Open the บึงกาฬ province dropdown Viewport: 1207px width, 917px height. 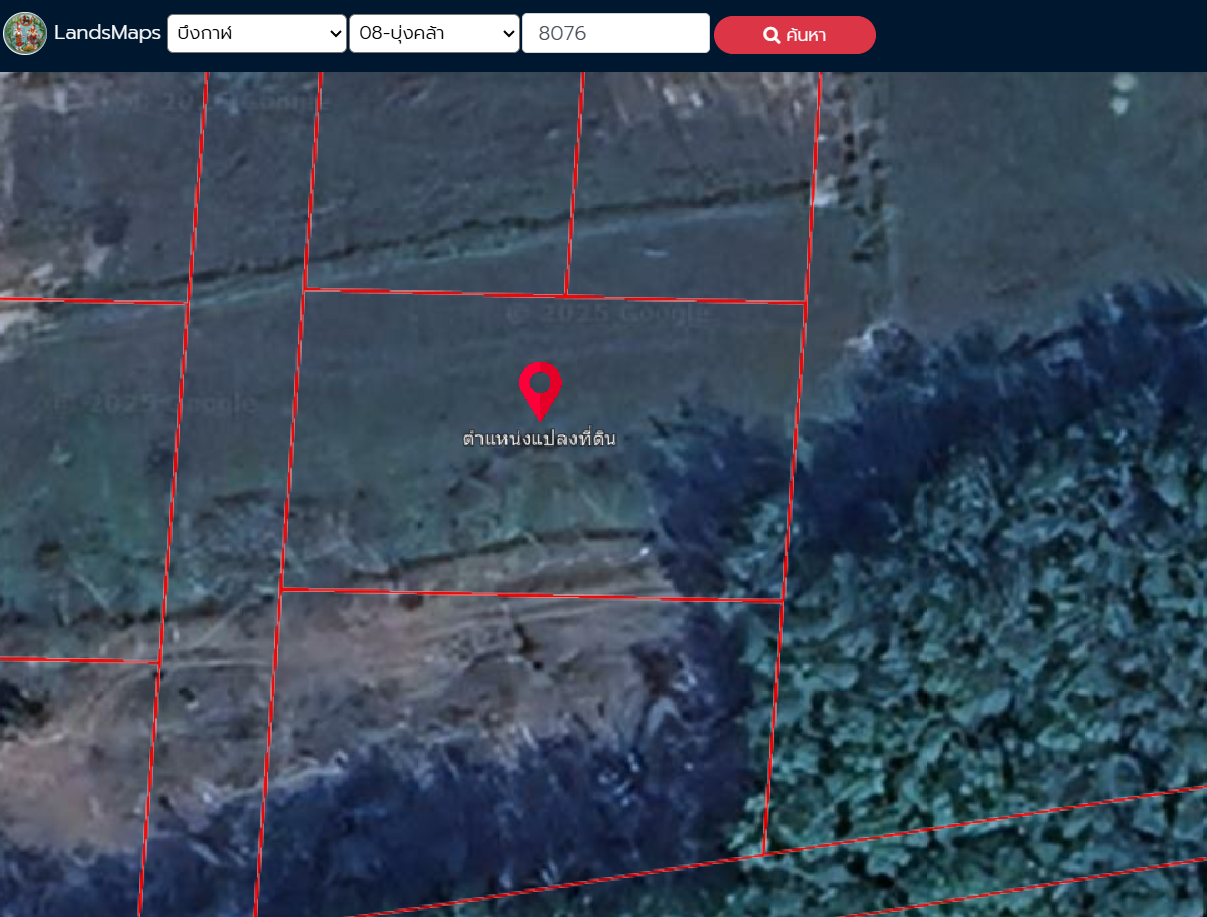(257, 33)
